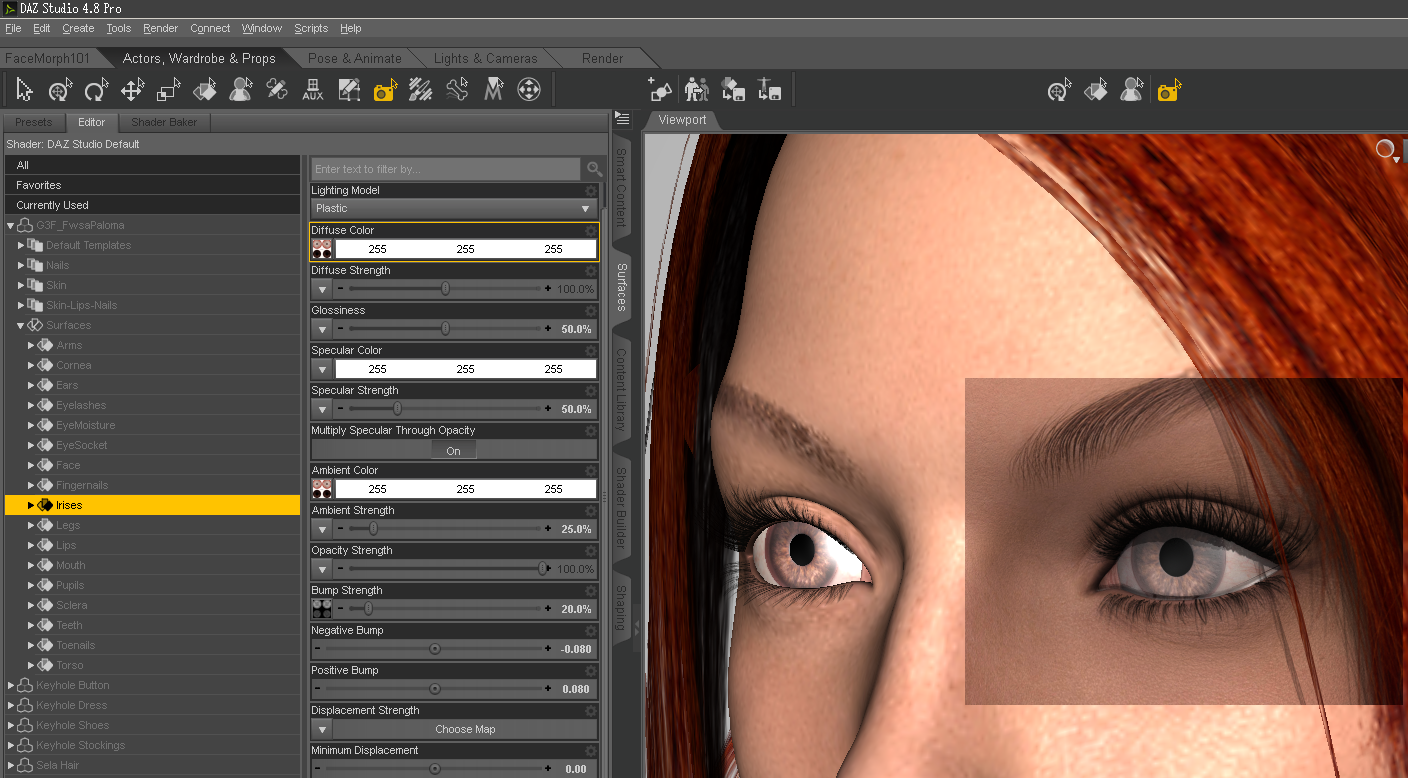Click the Diffuse Color texture map thumbnail
The height and width of the screenshot is (778, 1408).
tap(322, 249)
